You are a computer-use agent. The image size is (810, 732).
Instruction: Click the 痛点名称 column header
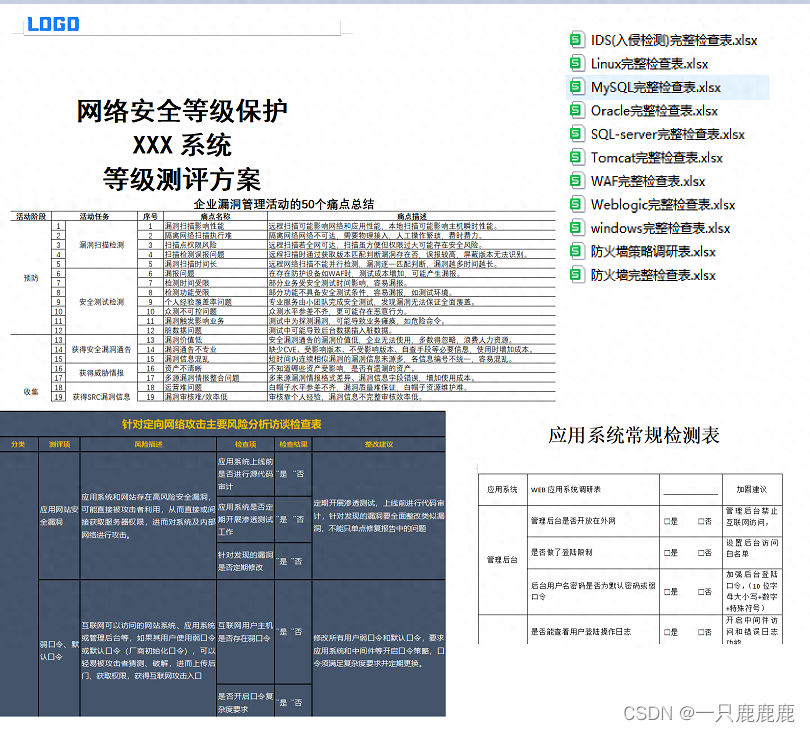coord(215,216)
